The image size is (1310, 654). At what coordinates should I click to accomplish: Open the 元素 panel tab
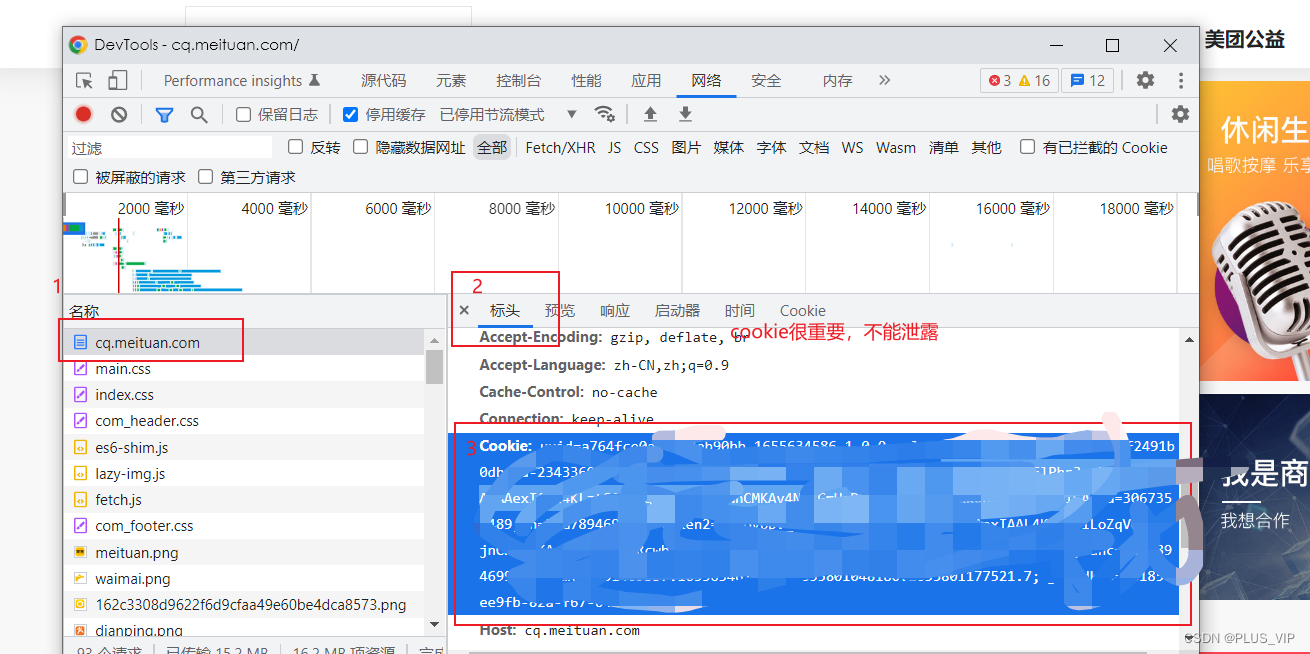point(451,81)
